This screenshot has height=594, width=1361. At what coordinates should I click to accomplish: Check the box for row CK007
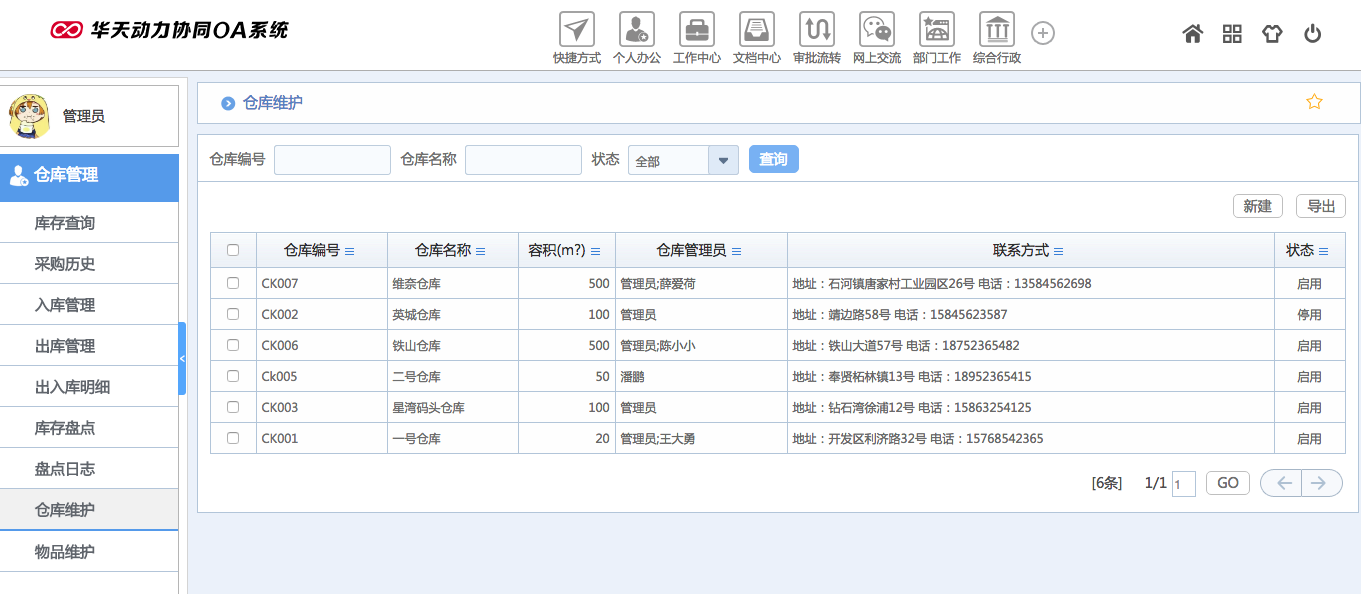[x=233, y=283]
